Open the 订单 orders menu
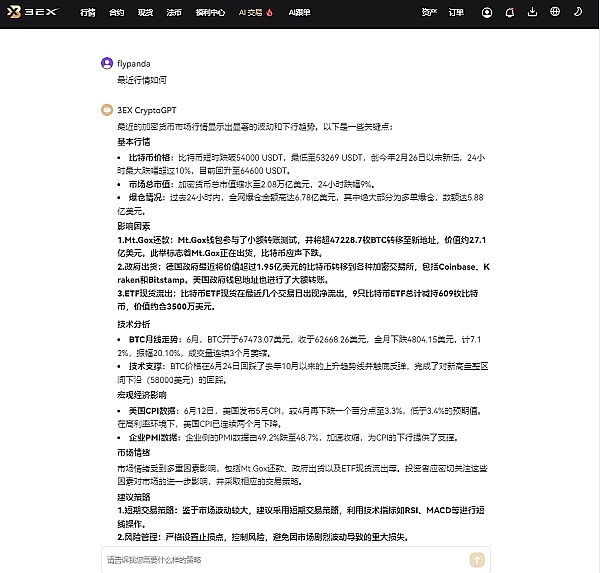 (x=456, y=13)
